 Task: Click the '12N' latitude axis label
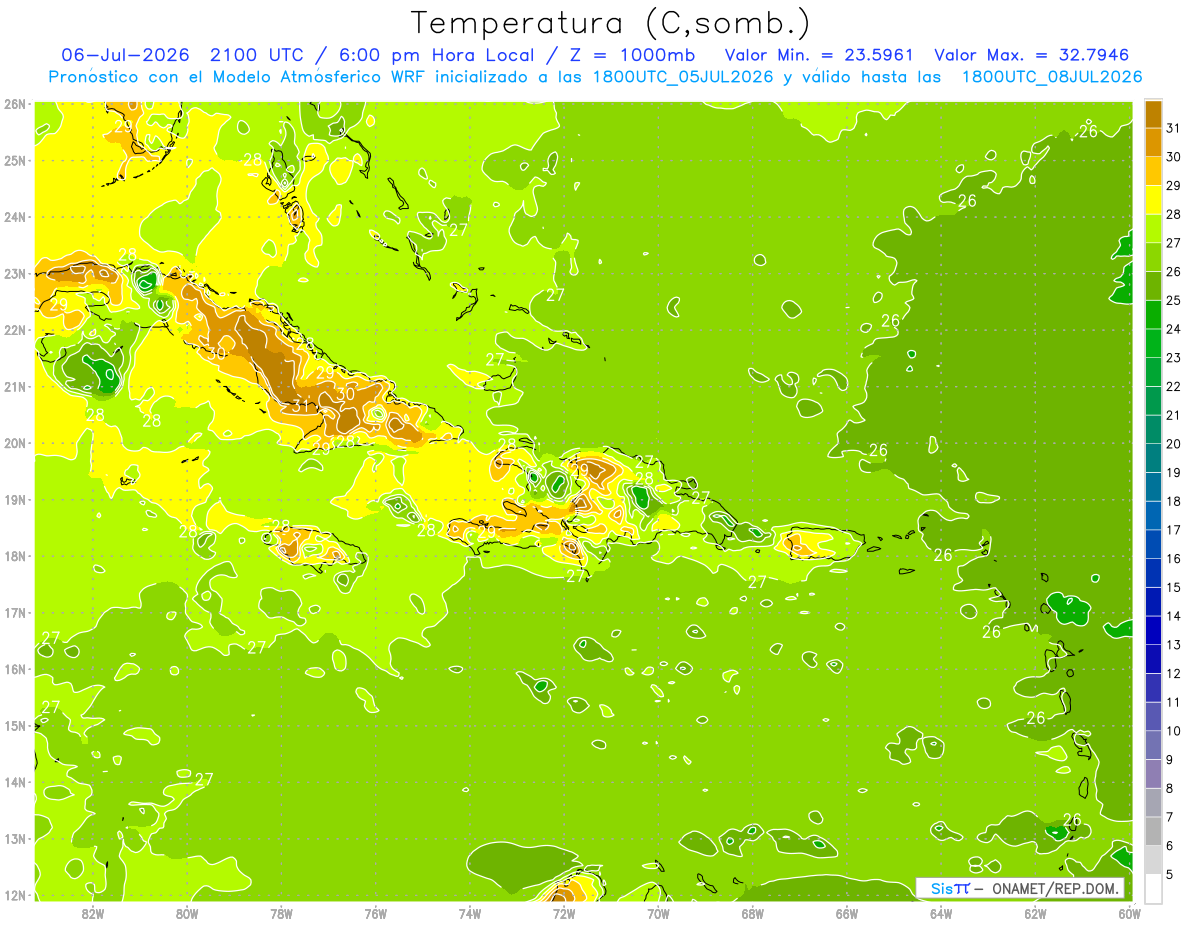(15, 895)
